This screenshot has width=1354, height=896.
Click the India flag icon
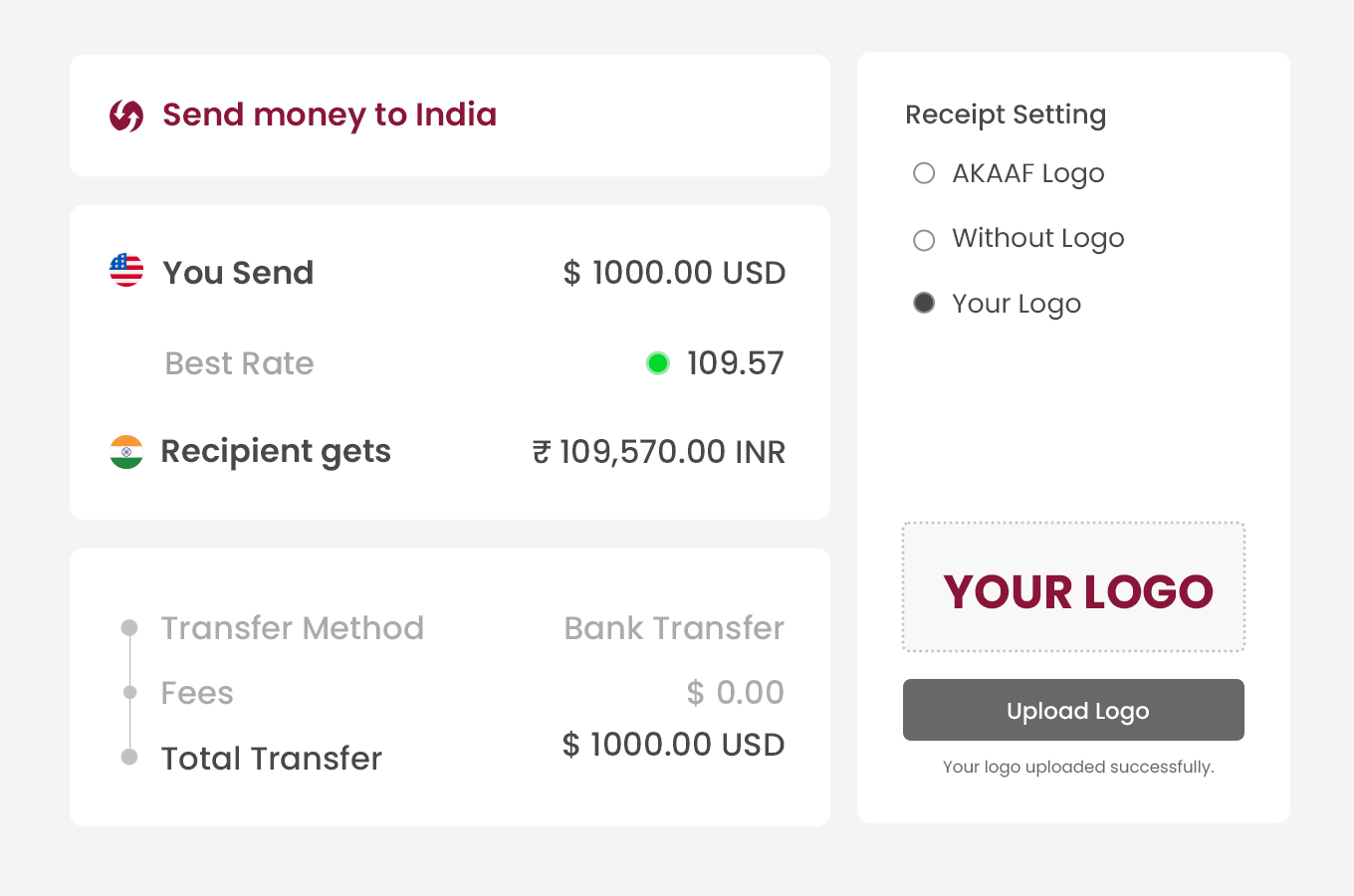tap(126, 452)
